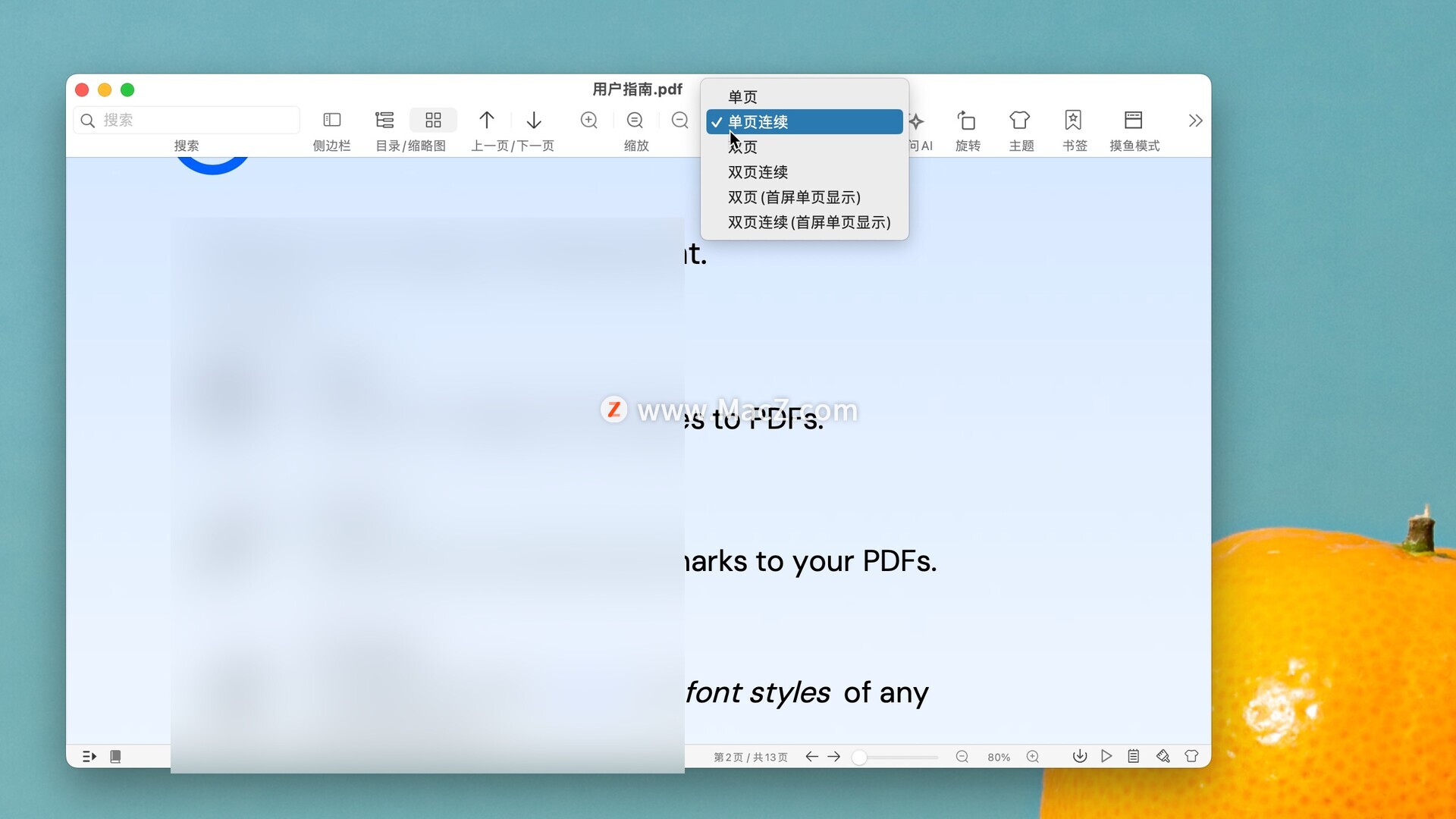Go back with status bar left arrow
This screenshot has height=819, width=1456.
click(811, 756)
